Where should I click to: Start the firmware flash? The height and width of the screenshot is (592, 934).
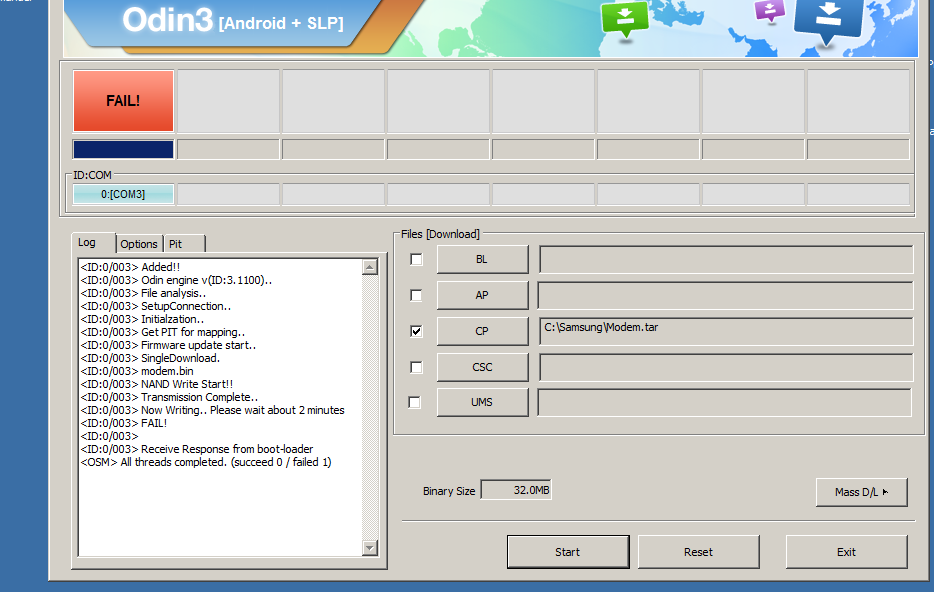pos(568,552)
